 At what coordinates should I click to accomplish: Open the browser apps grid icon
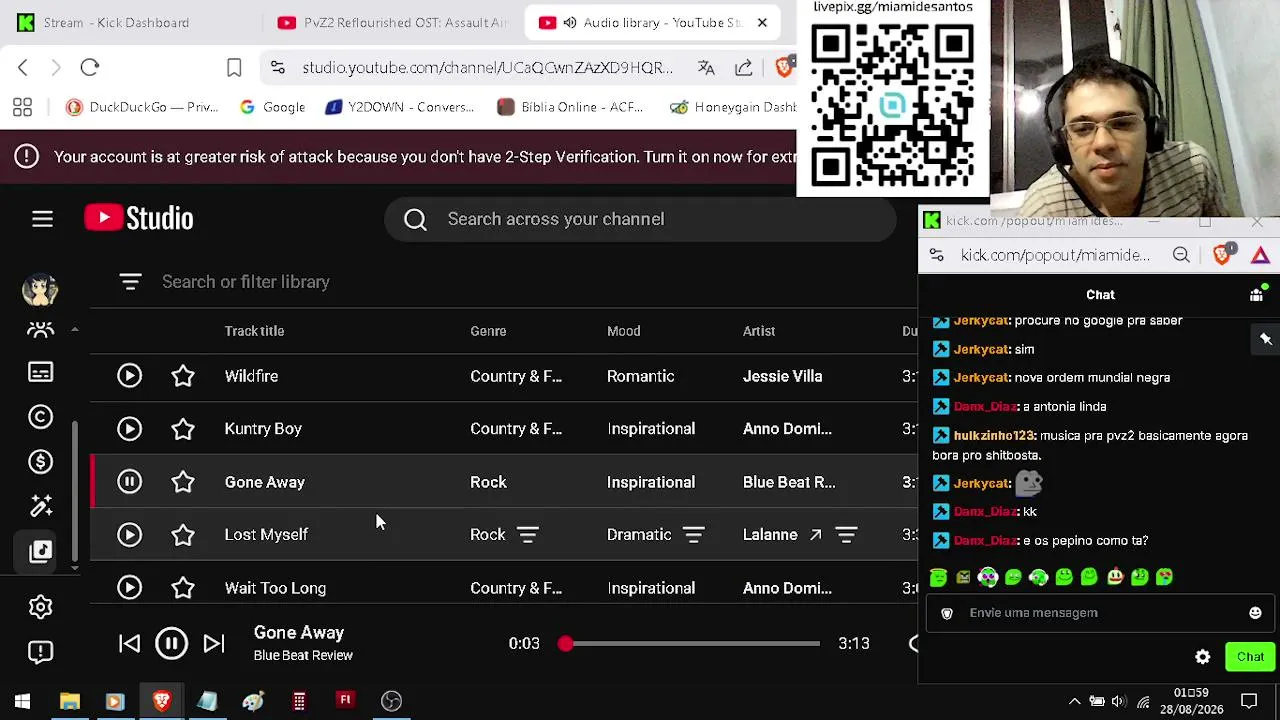pyautogui.click(x=22, y=107)
